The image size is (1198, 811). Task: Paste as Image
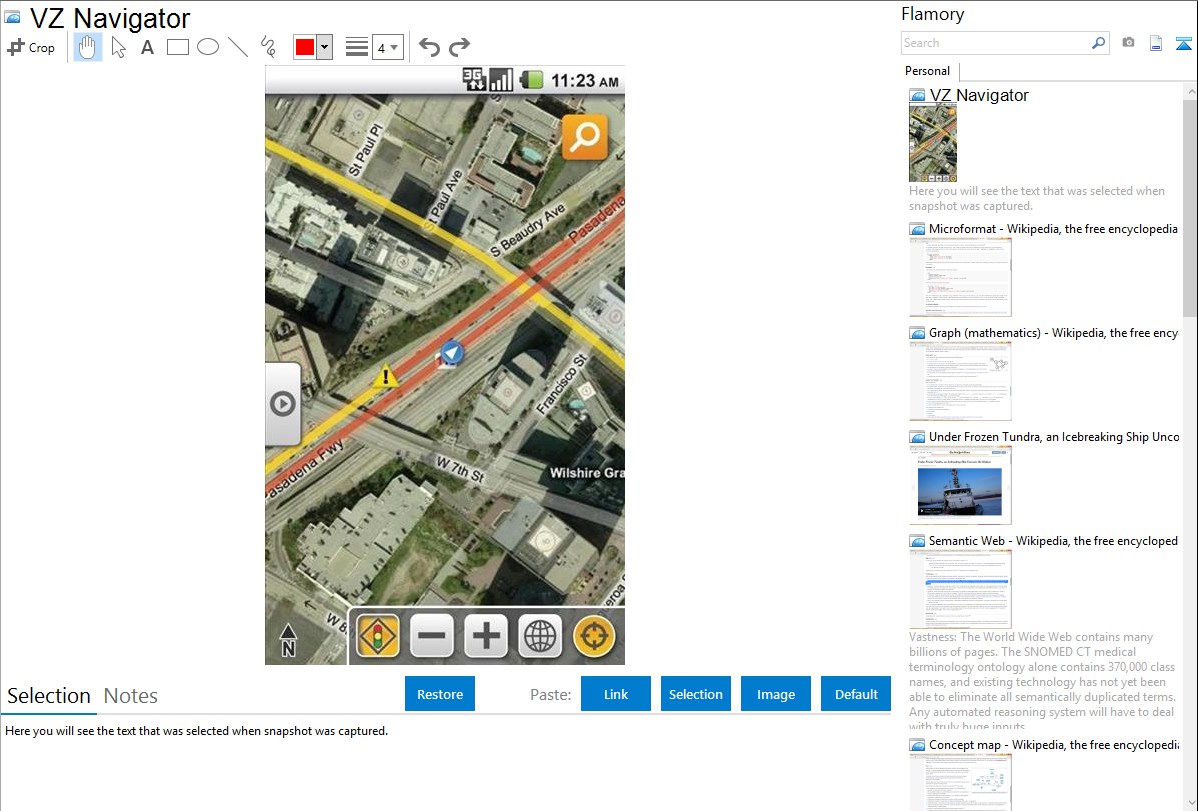tap(775, 694)
